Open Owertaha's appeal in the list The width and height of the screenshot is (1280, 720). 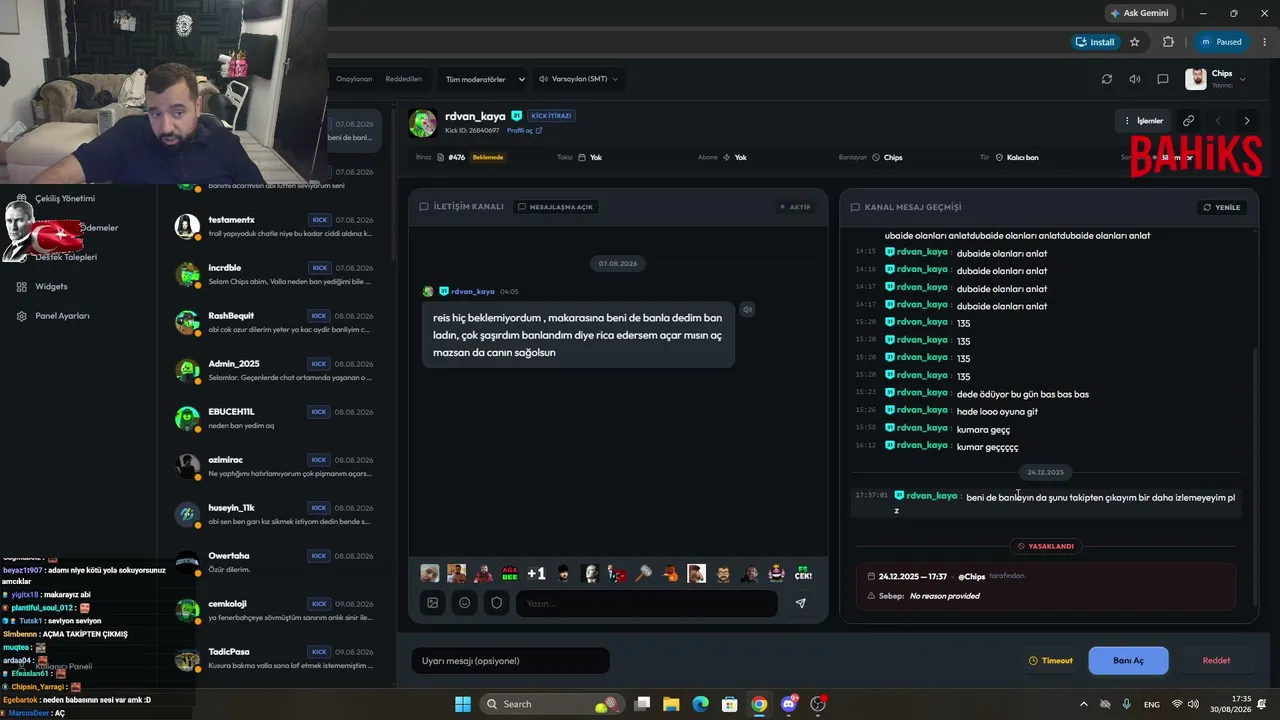click(x=276, y=563)
